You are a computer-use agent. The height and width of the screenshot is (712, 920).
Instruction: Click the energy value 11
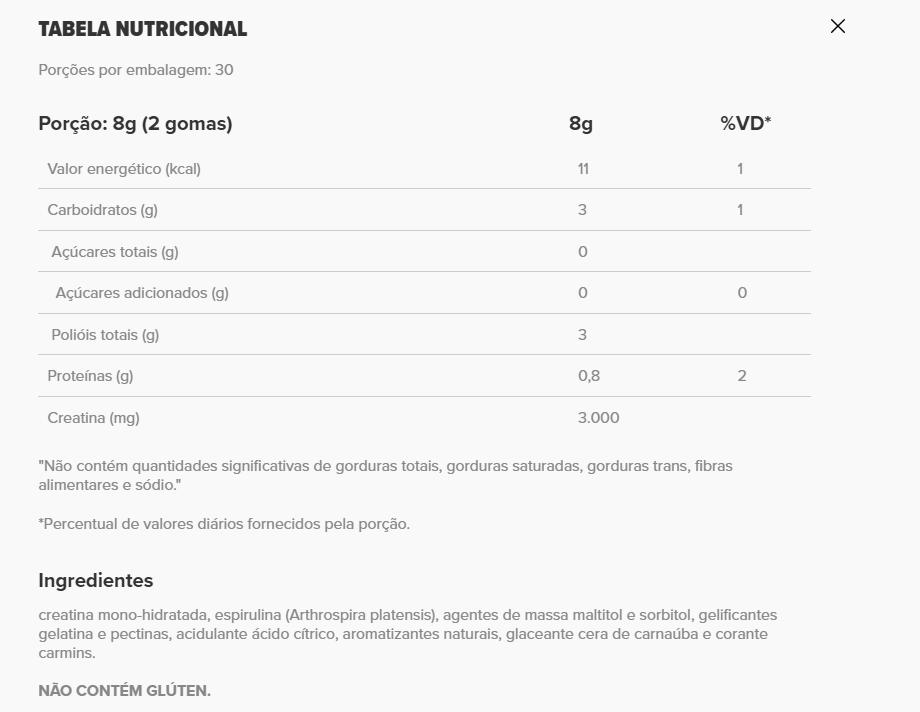[x=583, y=169]
